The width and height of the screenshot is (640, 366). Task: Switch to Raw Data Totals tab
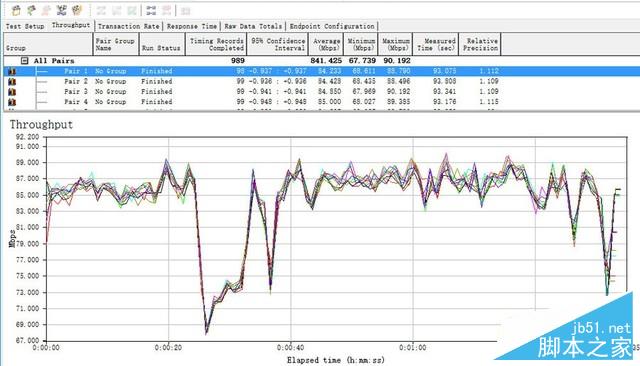click(x=253, y=26)
